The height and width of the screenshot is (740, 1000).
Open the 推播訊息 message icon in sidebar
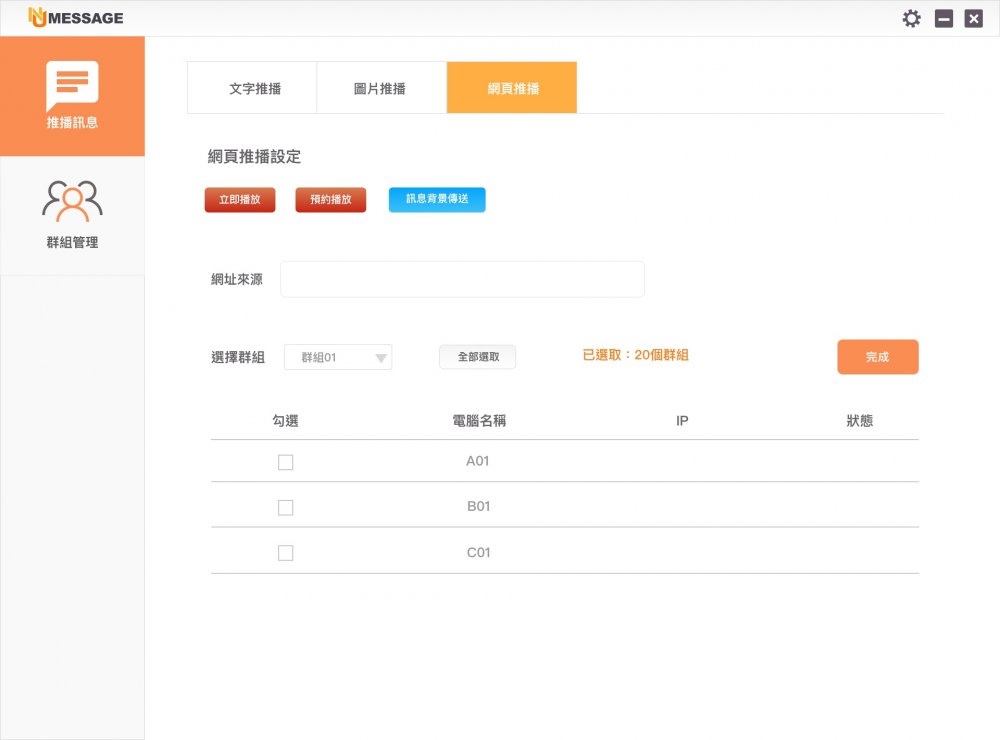pos(72,87)
